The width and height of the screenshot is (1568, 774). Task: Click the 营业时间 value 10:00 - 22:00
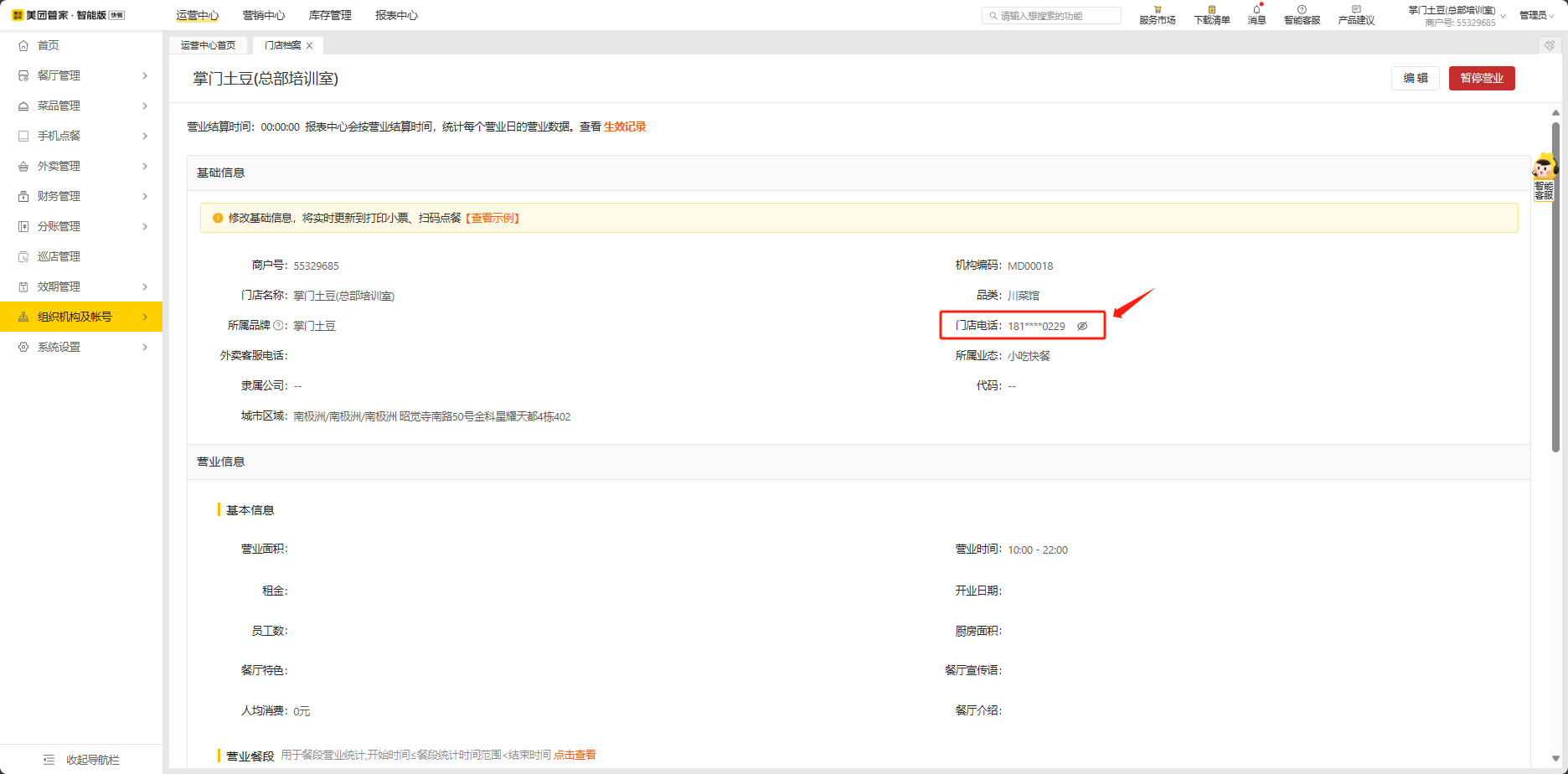point(1038,550)
